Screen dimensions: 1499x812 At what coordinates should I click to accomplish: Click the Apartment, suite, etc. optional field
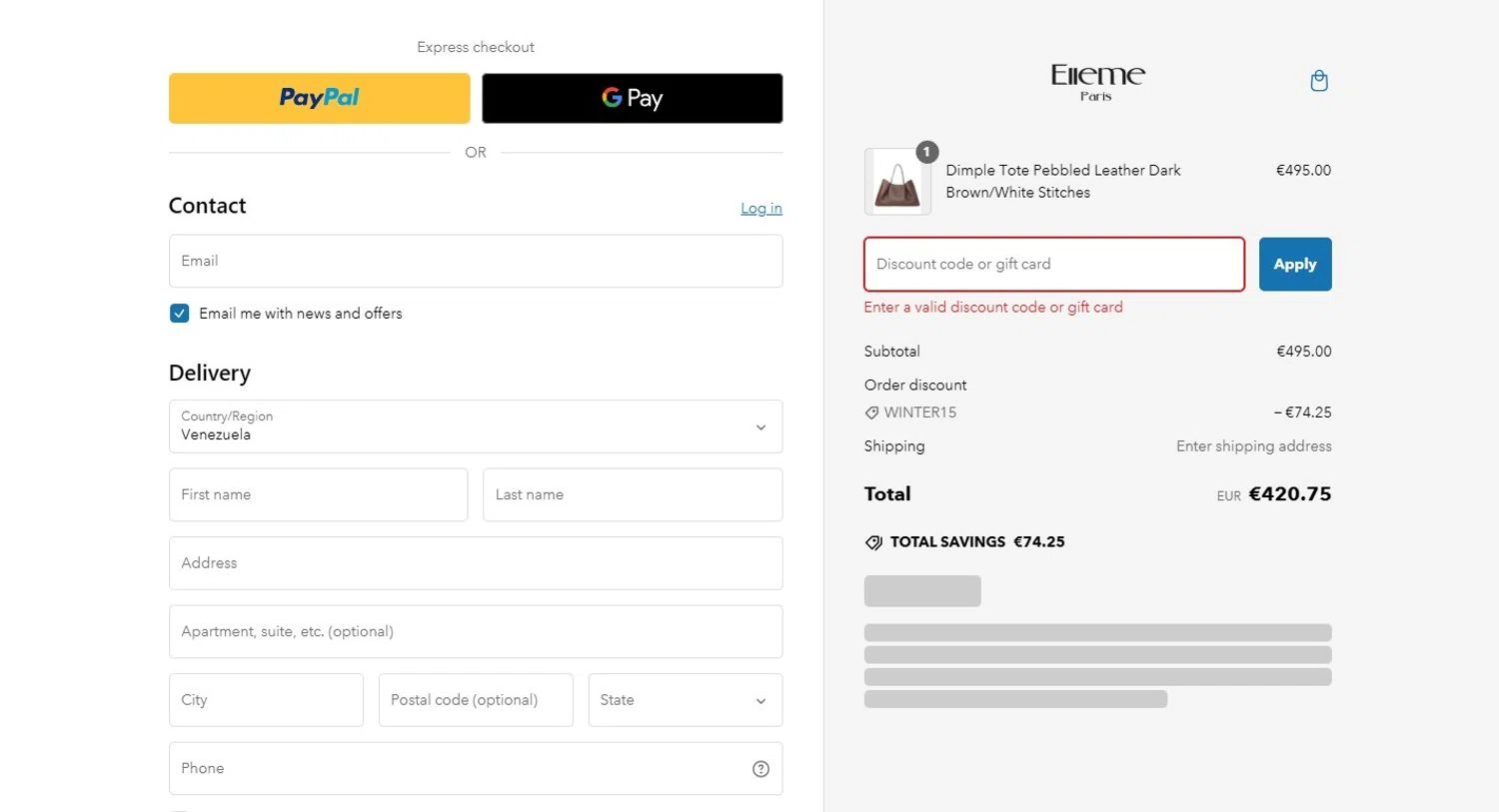click(476, 632)
